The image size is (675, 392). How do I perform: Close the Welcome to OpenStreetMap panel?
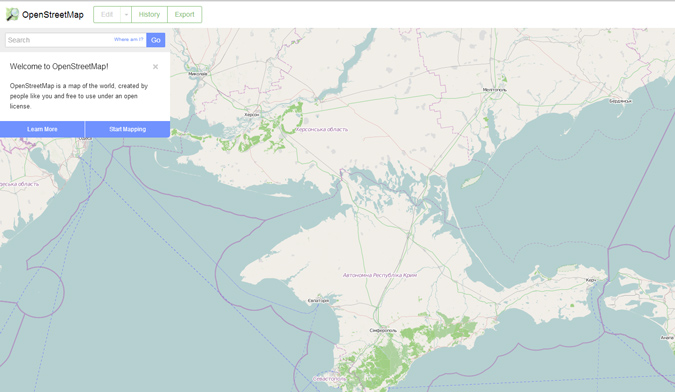coord(155,67)
